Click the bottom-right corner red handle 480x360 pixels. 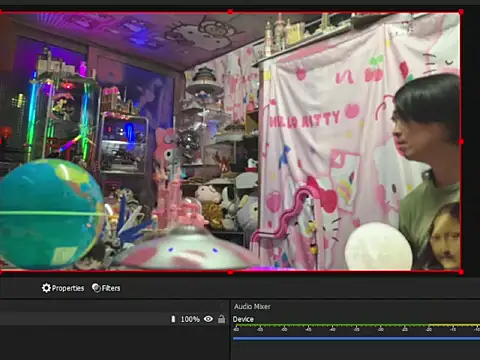[461, 272]
